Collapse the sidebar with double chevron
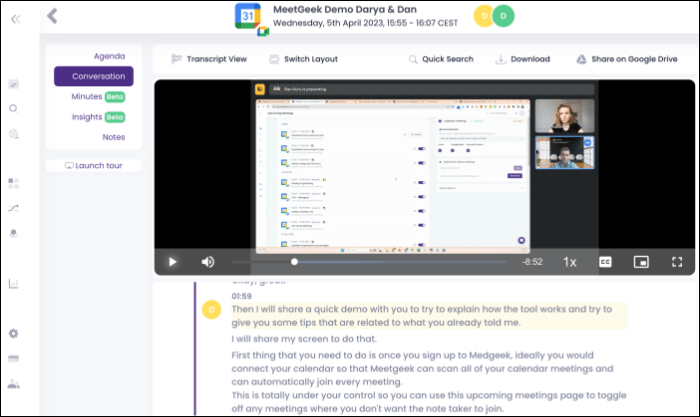Screen dimensions: 700x417 pos(14,16)
